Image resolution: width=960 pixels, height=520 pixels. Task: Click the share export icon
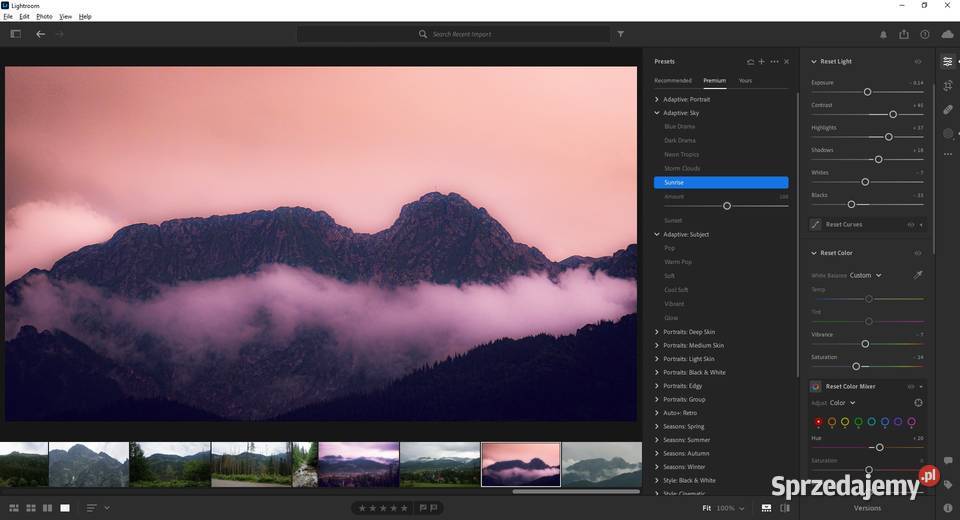pyautogui.click(x=904, y=34)
